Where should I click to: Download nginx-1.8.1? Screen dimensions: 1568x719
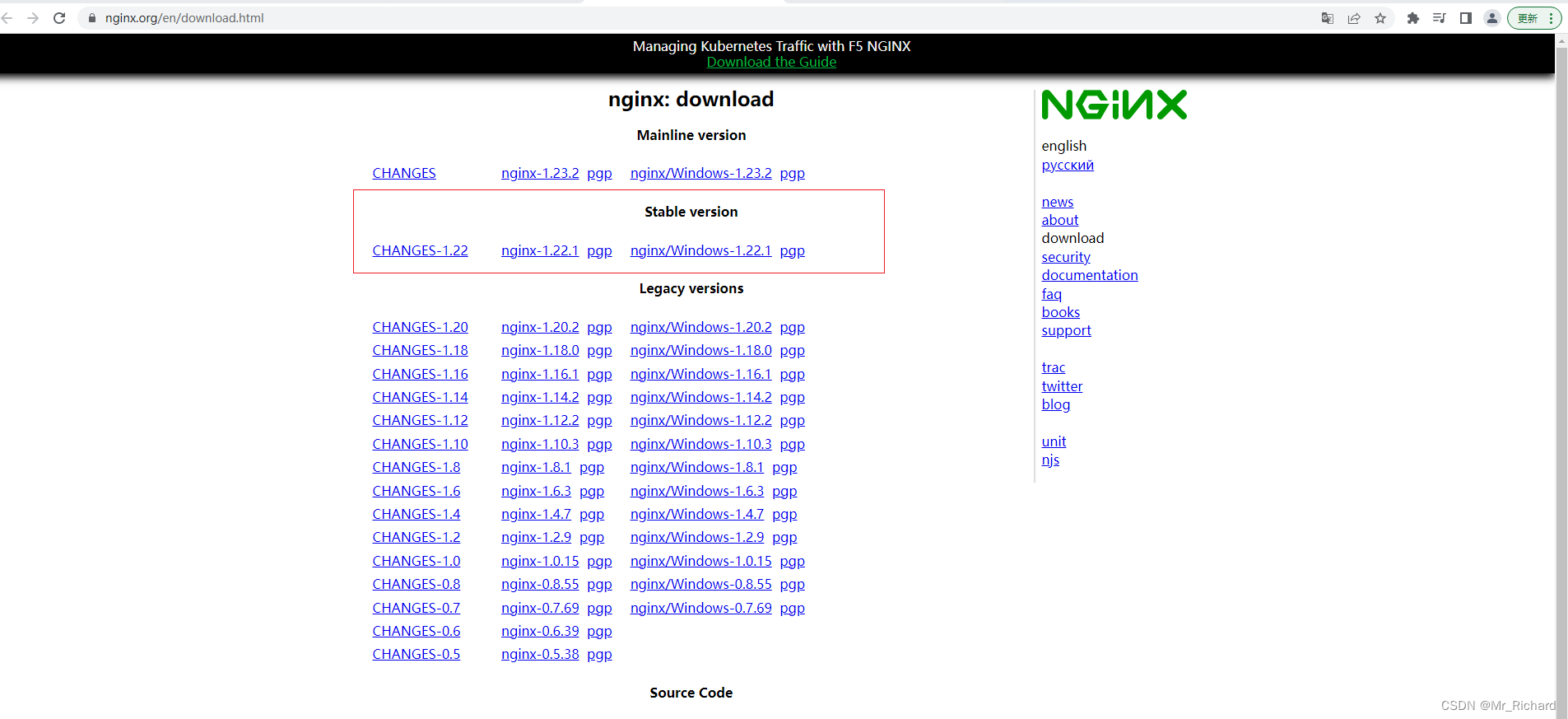[536, 468]
